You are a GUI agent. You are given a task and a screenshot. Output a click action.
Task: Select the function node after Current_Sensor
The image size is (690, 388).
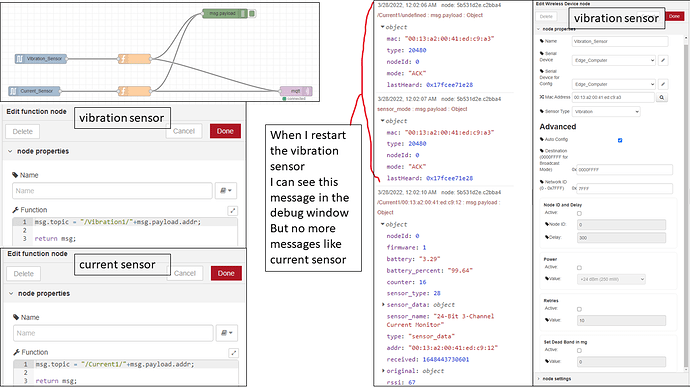coord(134,91)
